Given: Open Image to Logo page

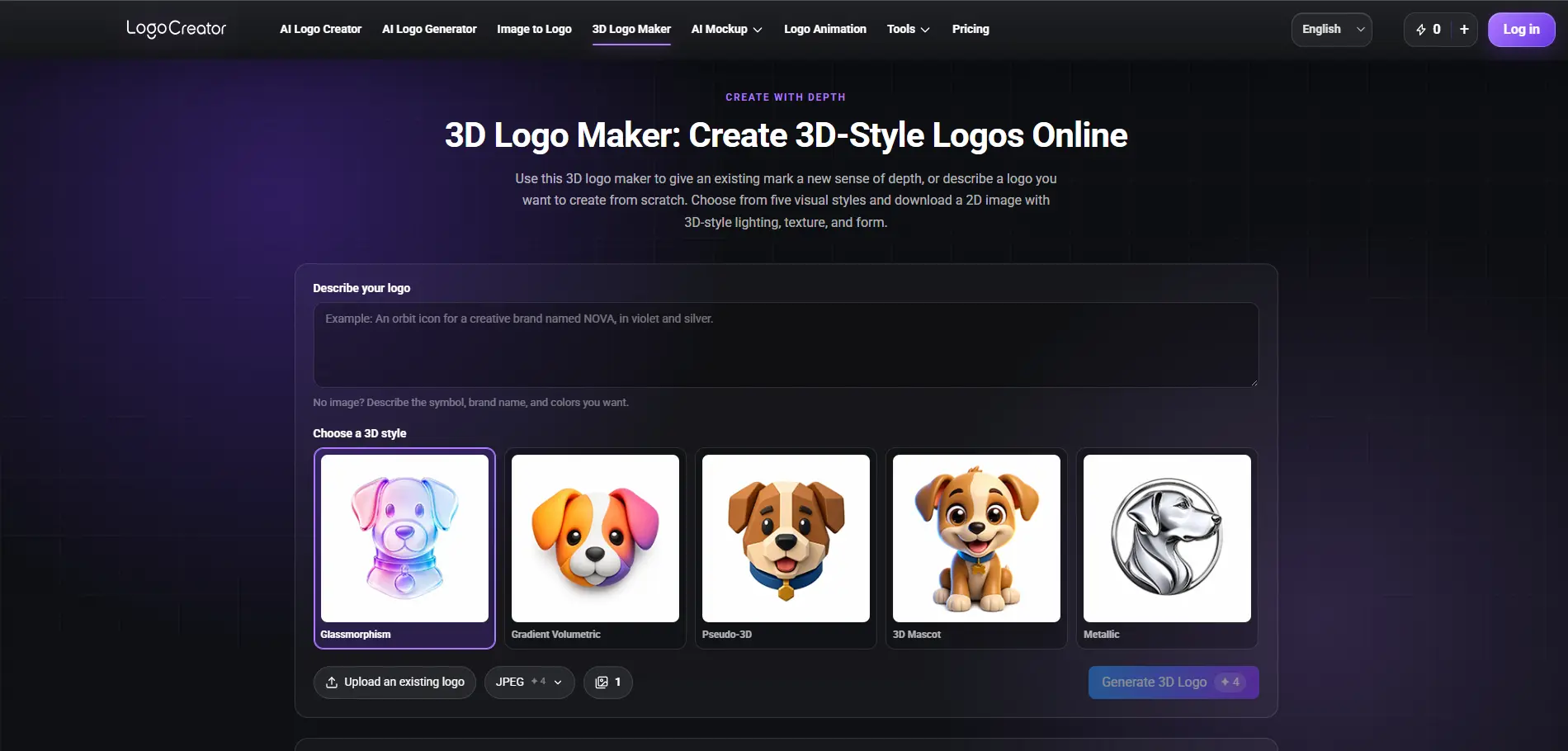Looking at the screenshot, I should [x=534, y=29].
